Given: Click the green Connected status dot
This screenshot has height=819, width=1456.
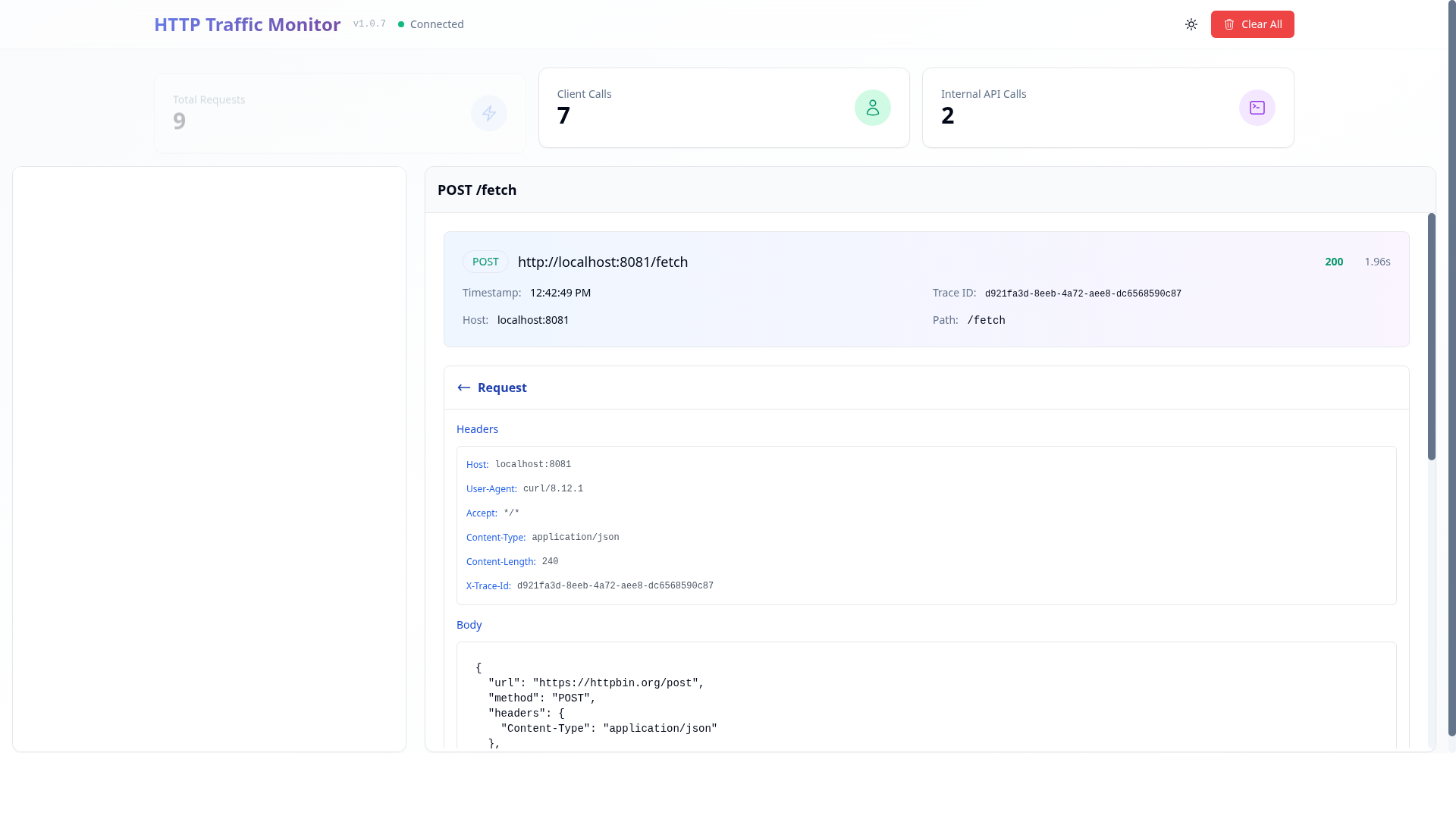Looking at the screenshot, I should pos(401,24).
